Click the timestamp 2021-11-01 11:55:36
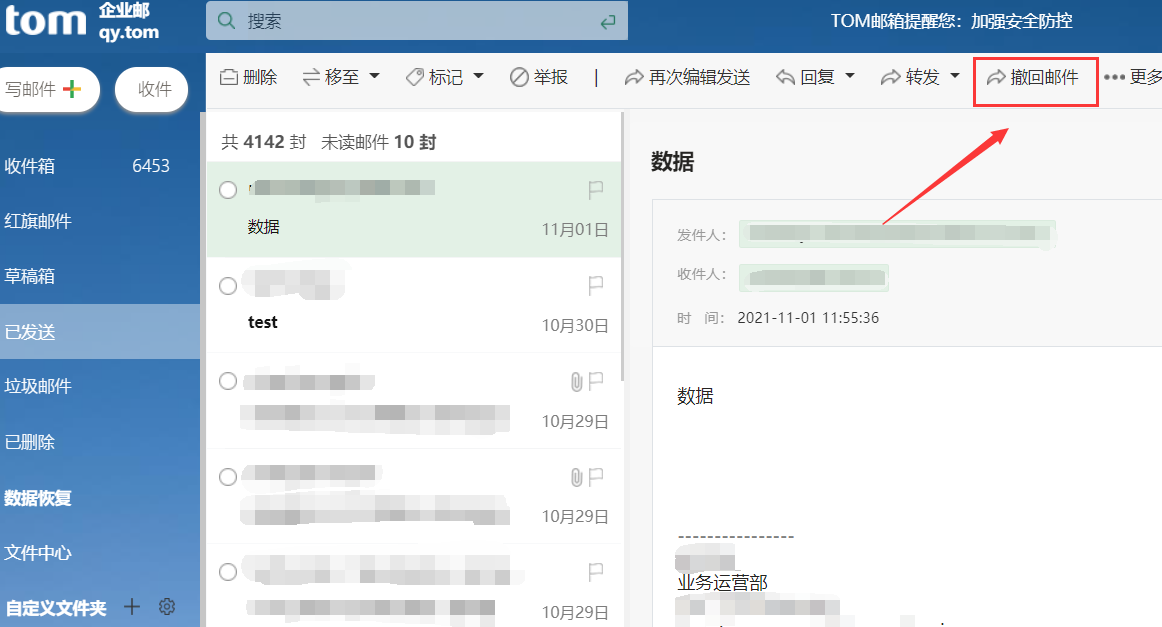The height and width of the screenshot is (627, 1162). point(808,318)
